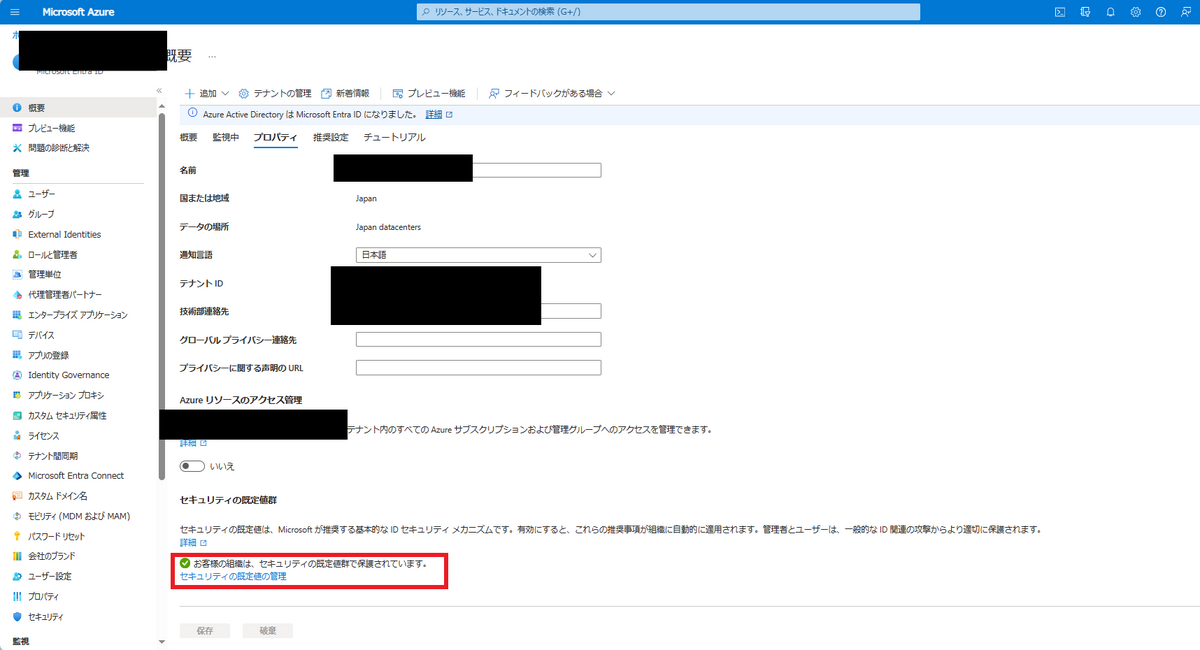Click the 問題の診断と解決 wrench icon
Screen dimensions: 1200x650
click(17, 148)
